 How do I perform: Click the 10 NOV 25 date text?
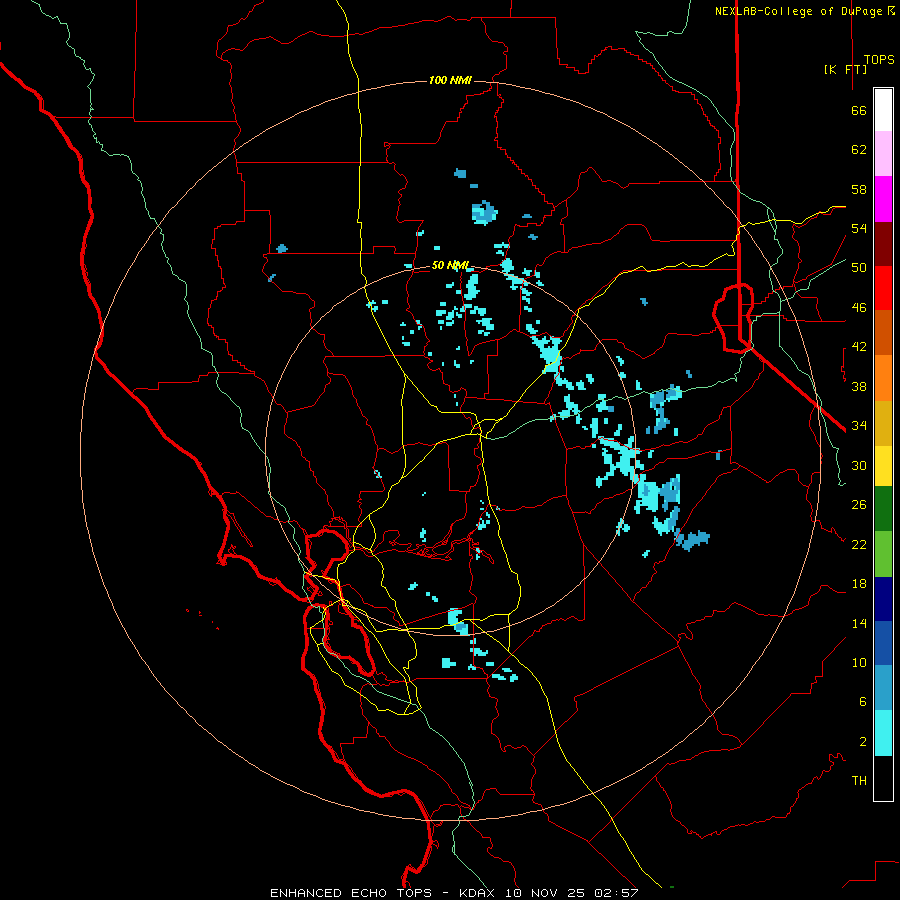pos(545,893)
